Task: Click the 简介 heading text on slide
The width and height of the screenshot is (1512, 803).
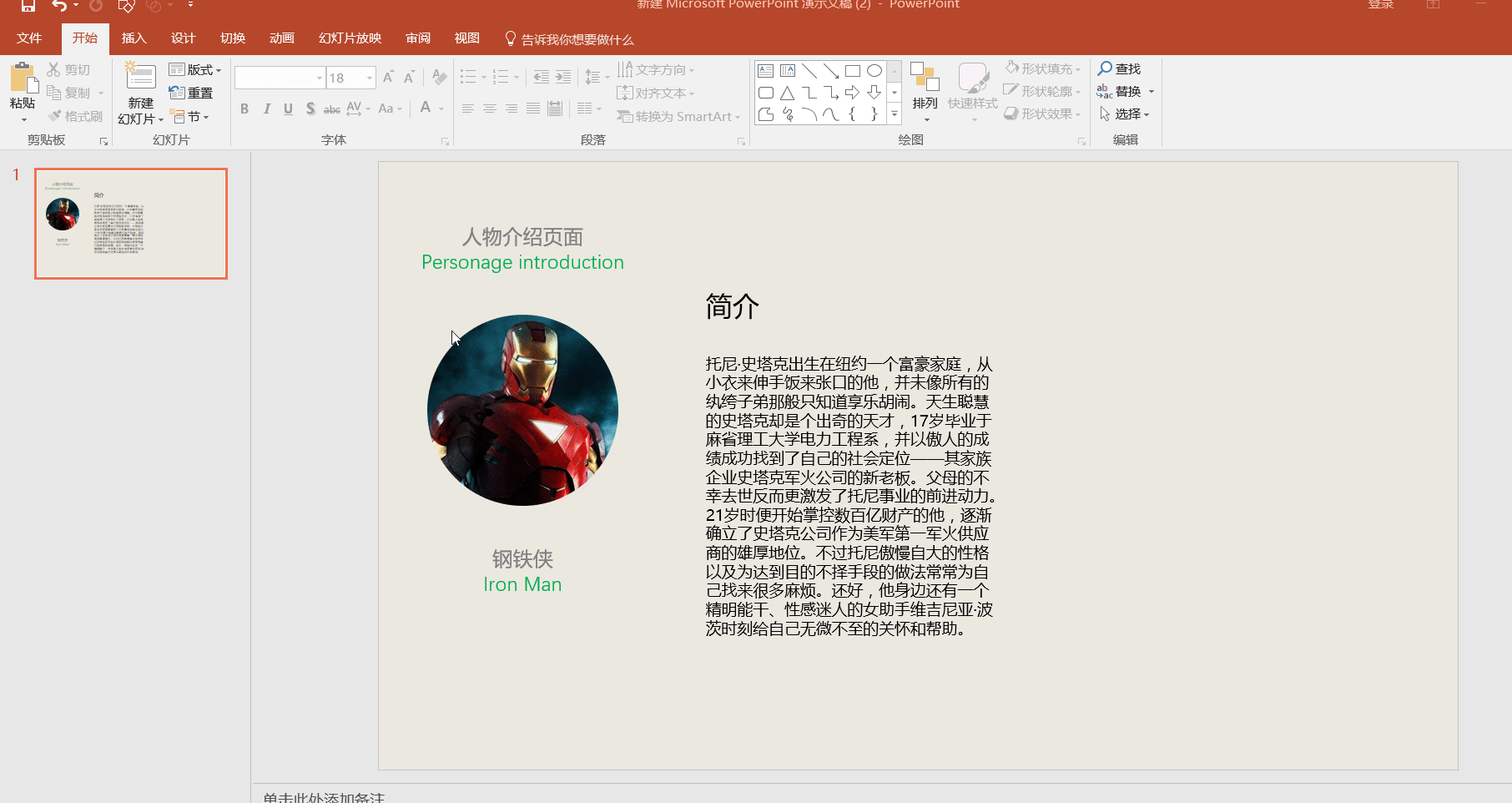Action: click(x=732, y=307)
